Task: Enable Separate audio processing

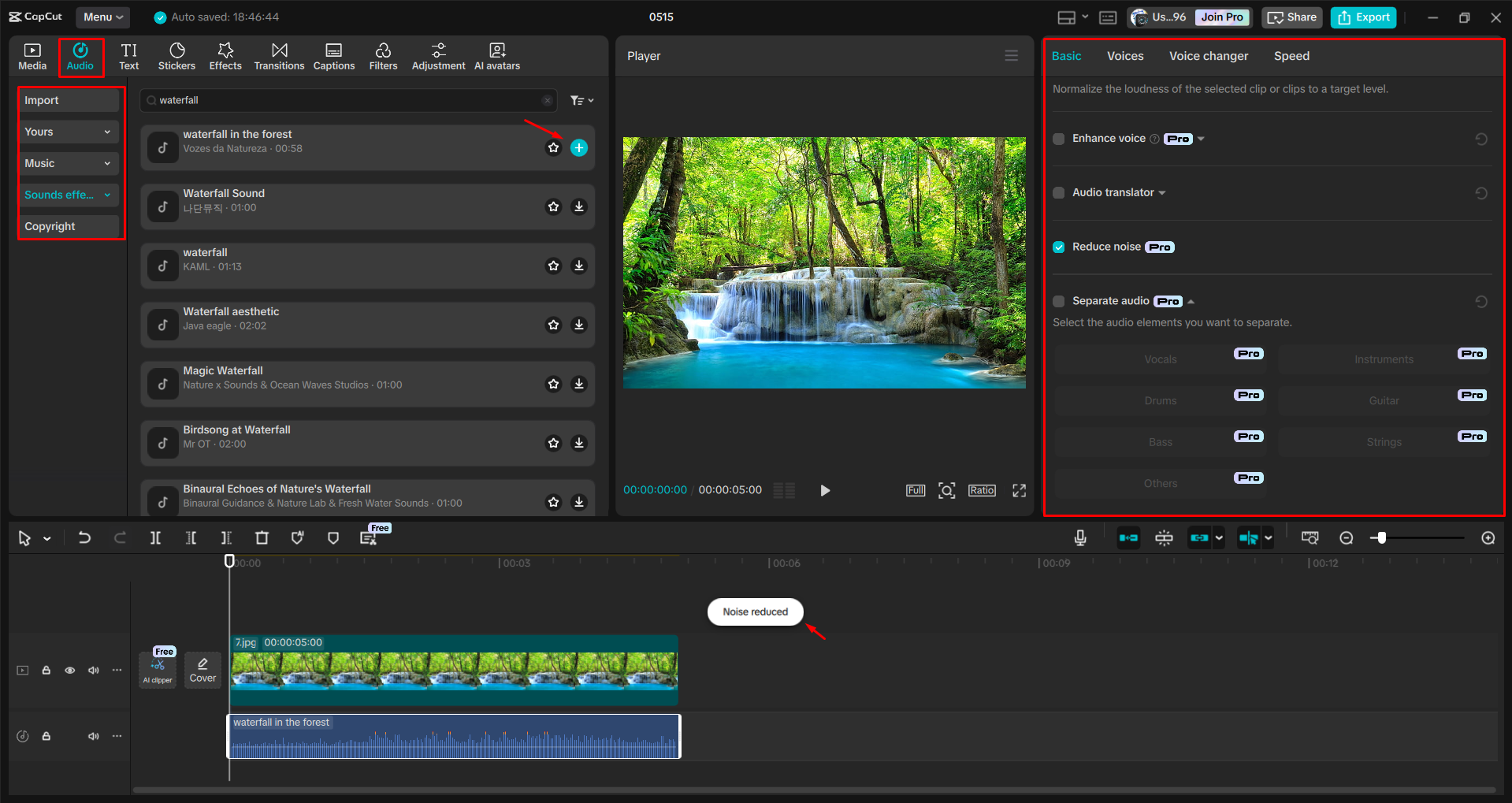Action: [1059, 301]
